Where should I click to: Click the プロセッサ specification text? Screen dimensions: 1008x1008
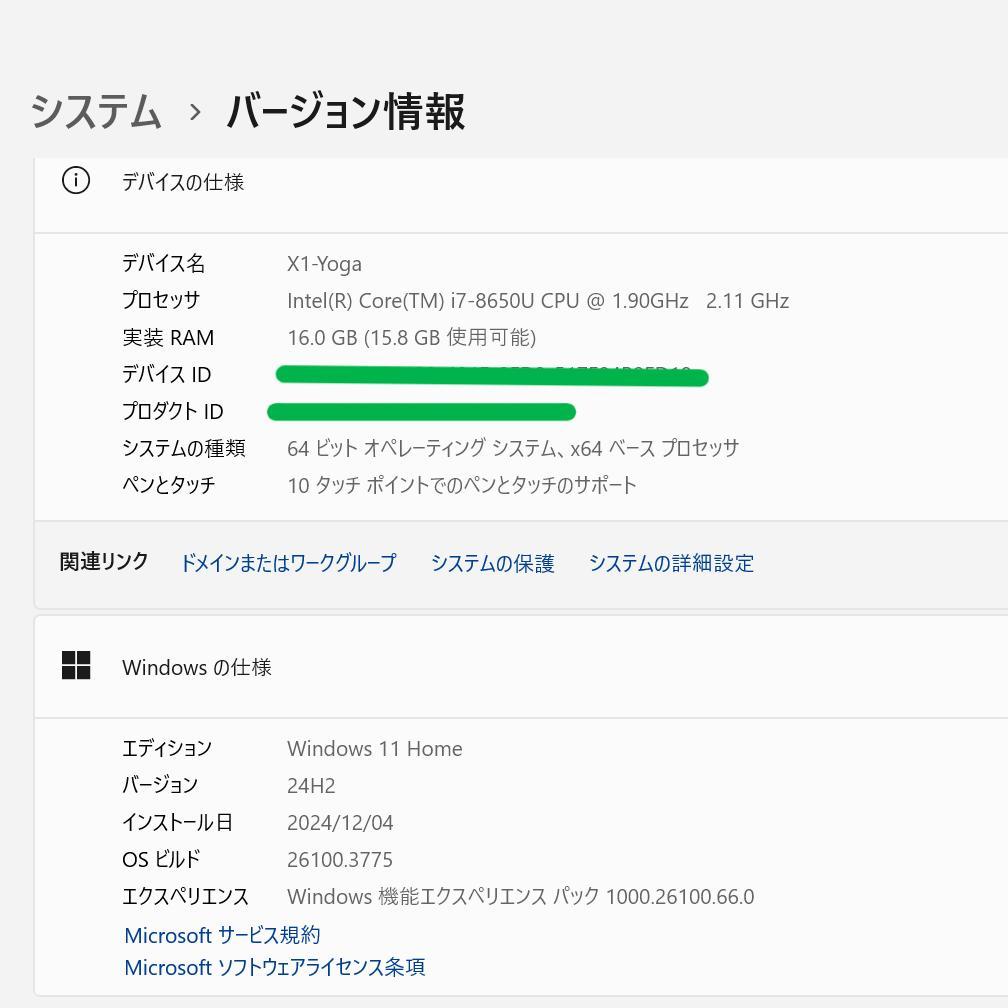(537, 300)
